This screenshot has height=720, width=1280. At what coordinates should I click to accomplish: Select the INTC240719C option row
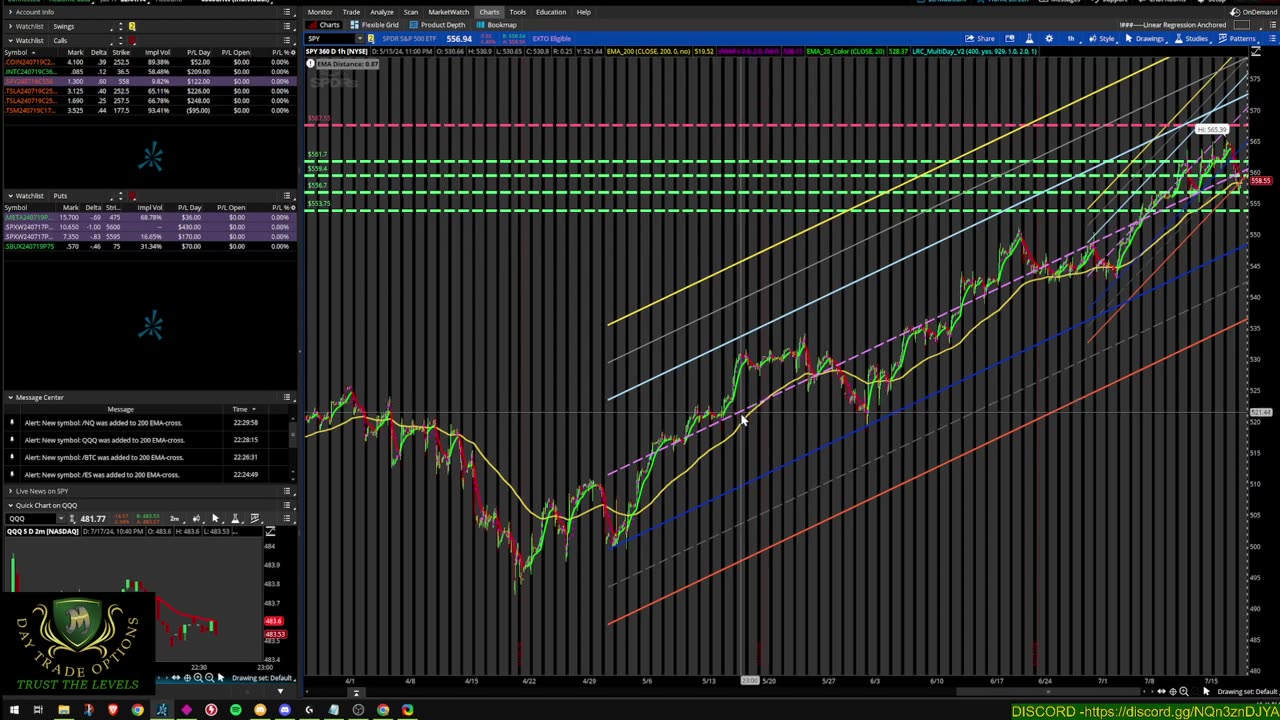coord(148,72)
